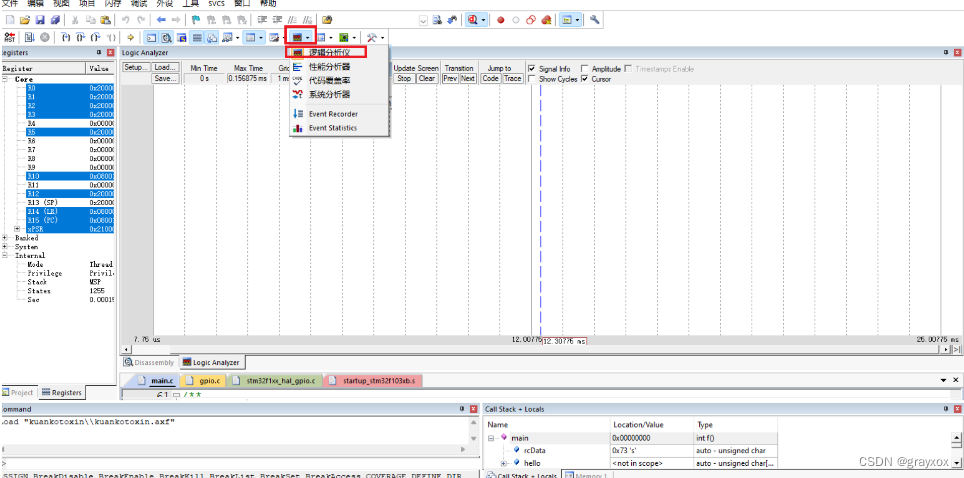
Task: Click the Paste icon
Action: click(106, 20)
